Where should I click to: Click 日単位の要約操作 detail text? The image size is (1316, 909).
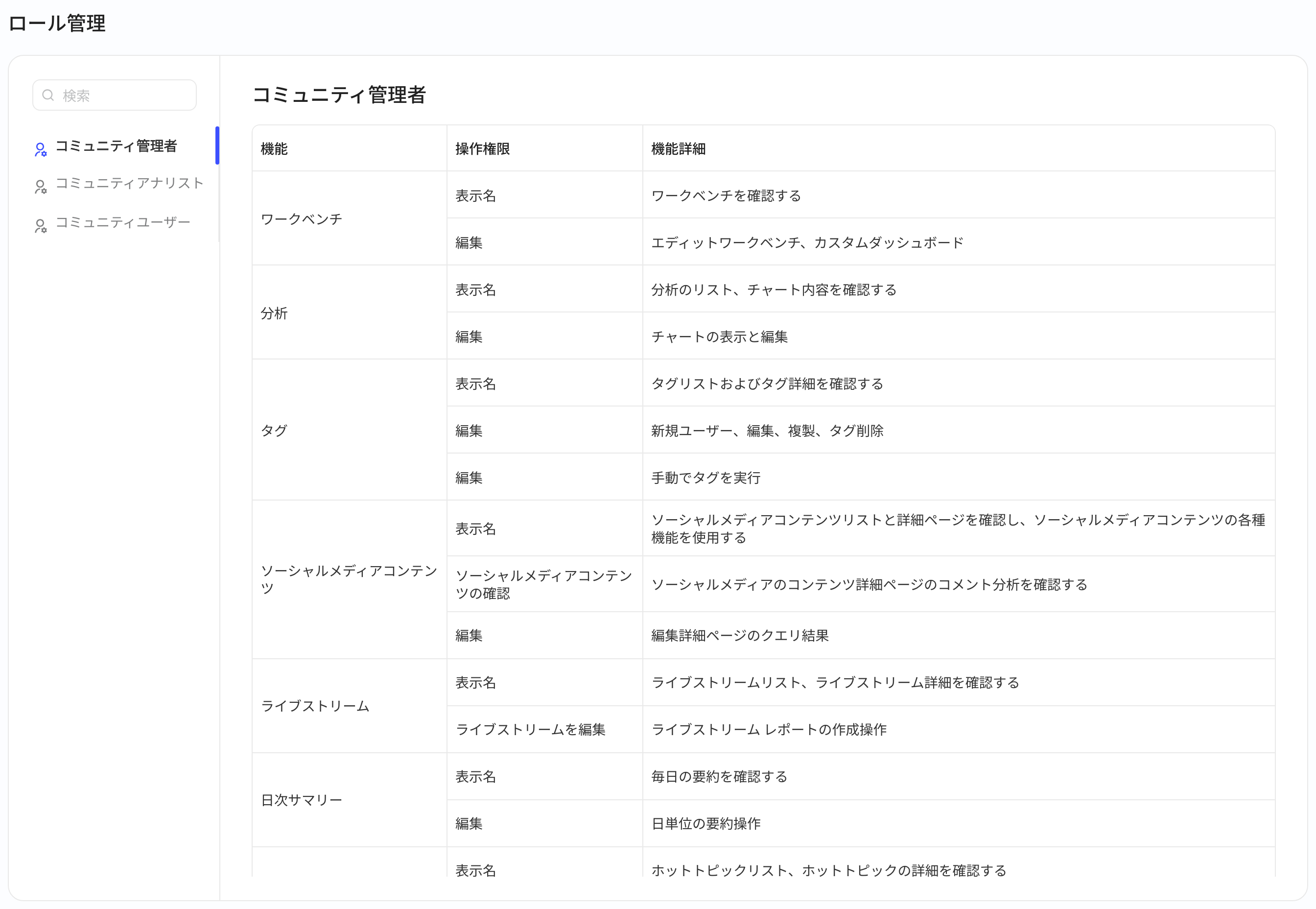coord(706,823)
